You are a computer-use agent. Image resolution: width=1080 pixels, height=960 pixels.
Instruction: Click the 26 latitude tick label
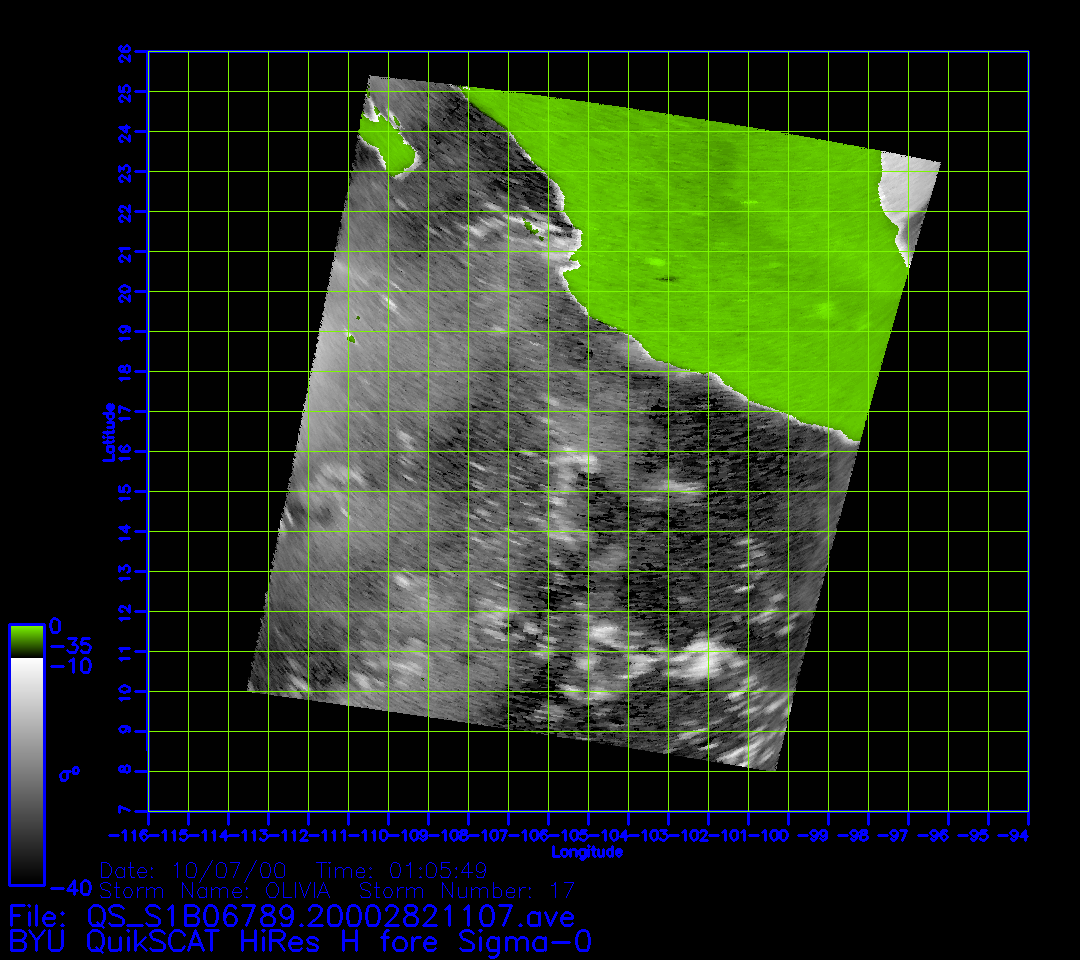coord(124,51)
